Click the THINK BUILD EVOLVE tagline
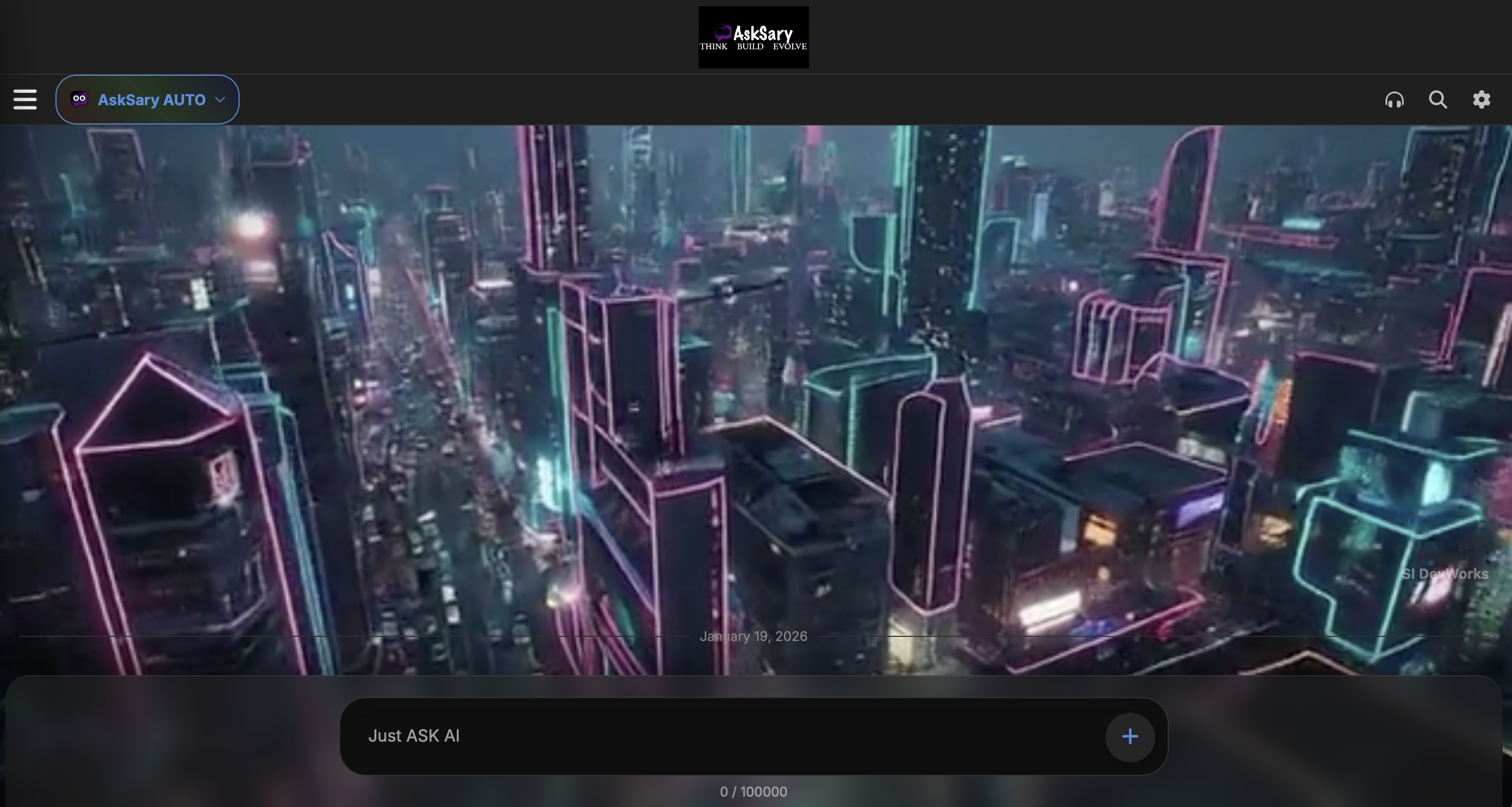This screenshot has height=807, width=1512. [x=753, y=46]
